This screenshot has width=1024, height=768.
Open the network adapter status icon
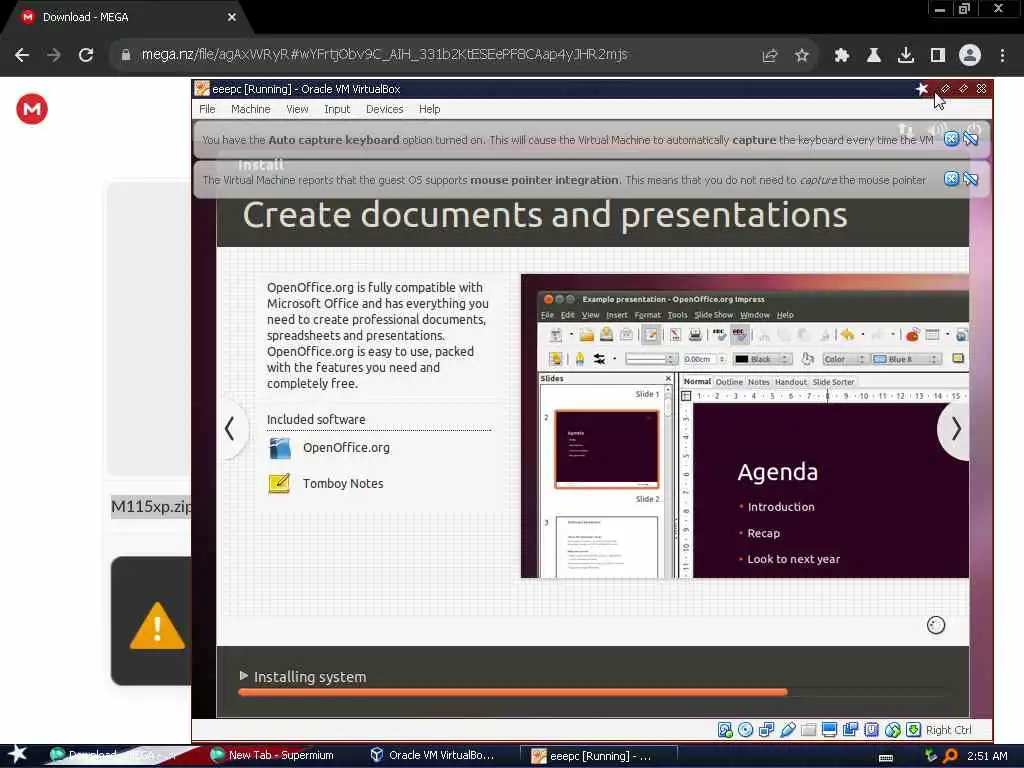767,730
